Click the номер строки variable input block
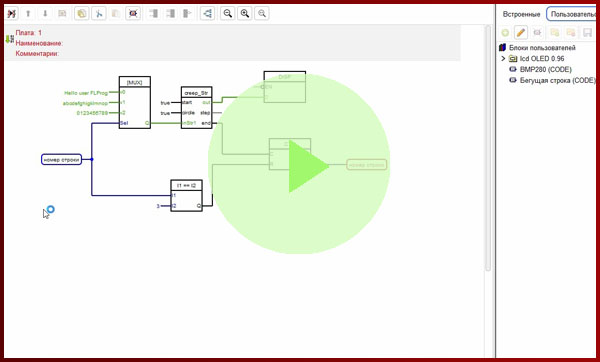Image resolution: width=600 pixels, height=362 pixels. point(61,160)
